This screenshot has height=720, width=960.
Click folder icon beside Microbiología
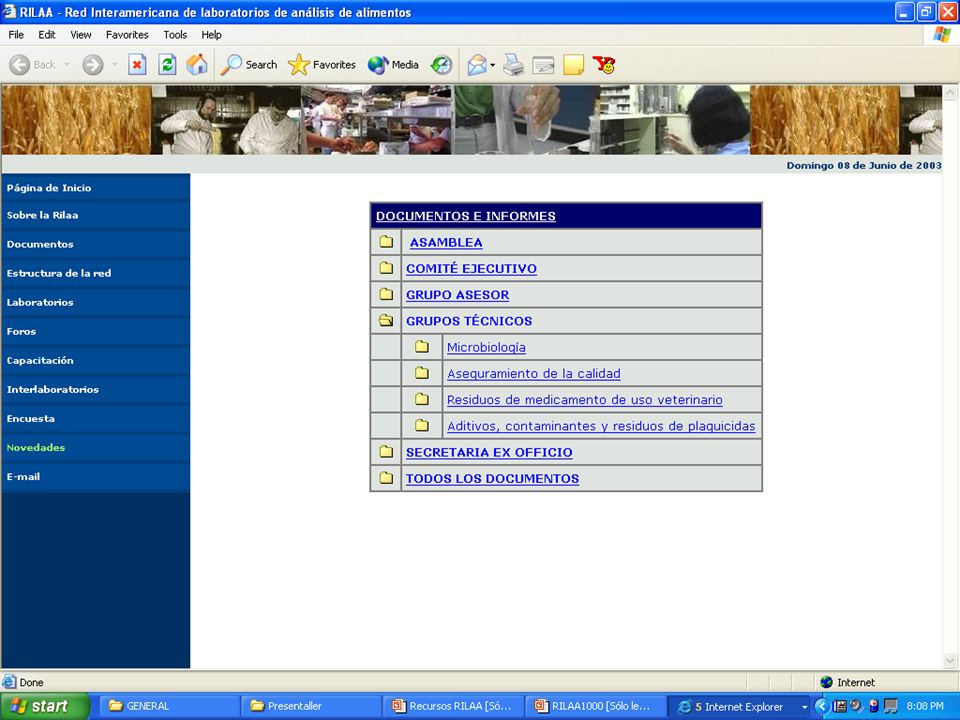coord(421,347)
